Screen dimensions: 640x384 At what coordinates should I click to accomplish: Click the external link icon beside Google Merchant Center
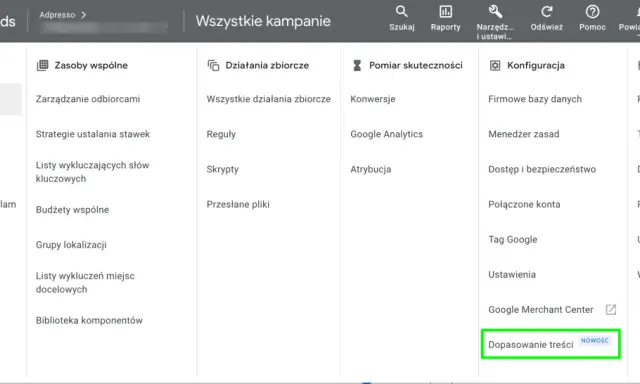pos(611,310)
